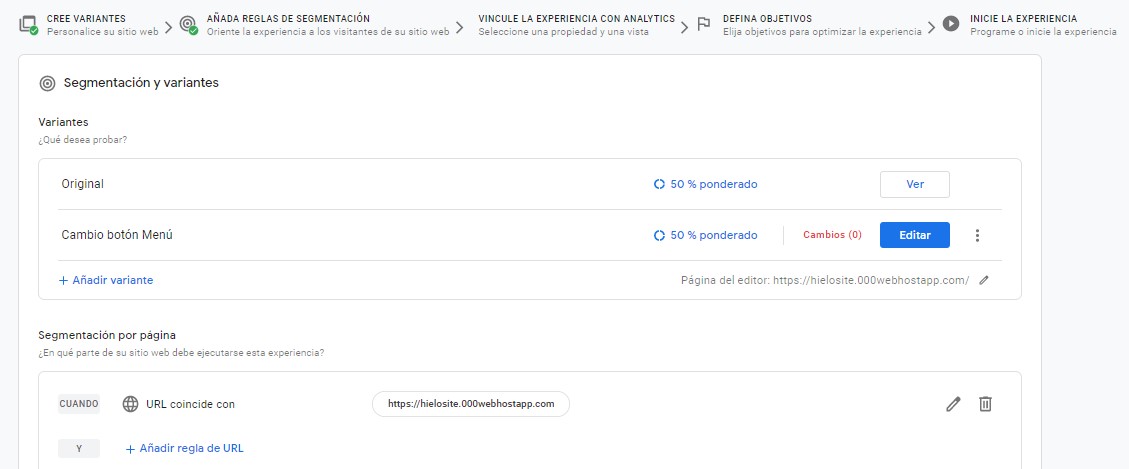Image resolution: width=1129 pixels, height=469 pixels.
Task: Open the globe icon beside URL coincide con
Action: [x=130, y=404]
